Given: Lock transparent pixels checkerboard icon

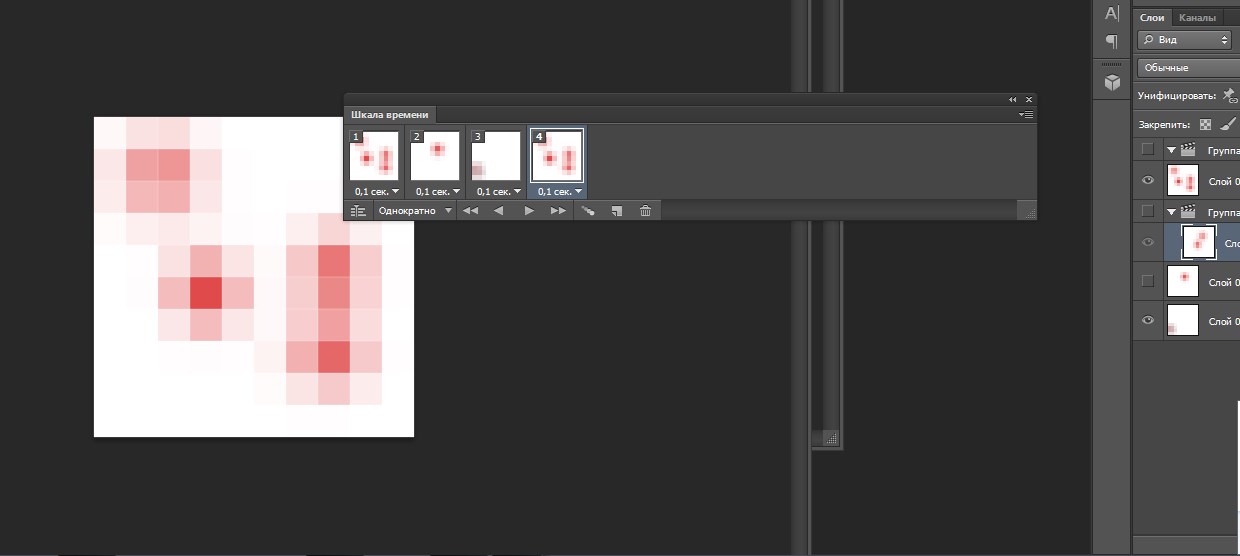Looking at the screenshot, I should coord(1205,125).
